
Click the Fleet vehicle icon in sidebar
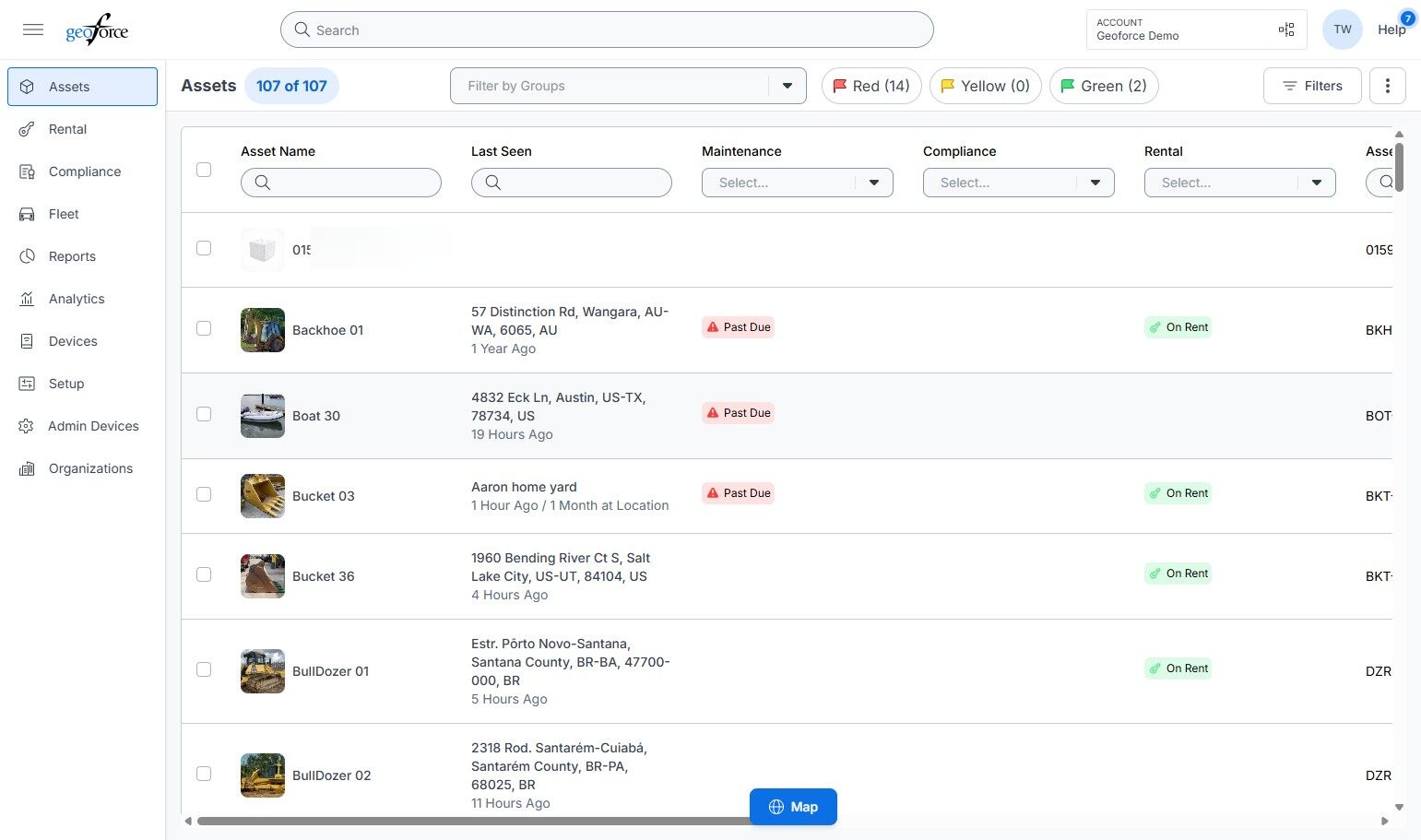28,214
